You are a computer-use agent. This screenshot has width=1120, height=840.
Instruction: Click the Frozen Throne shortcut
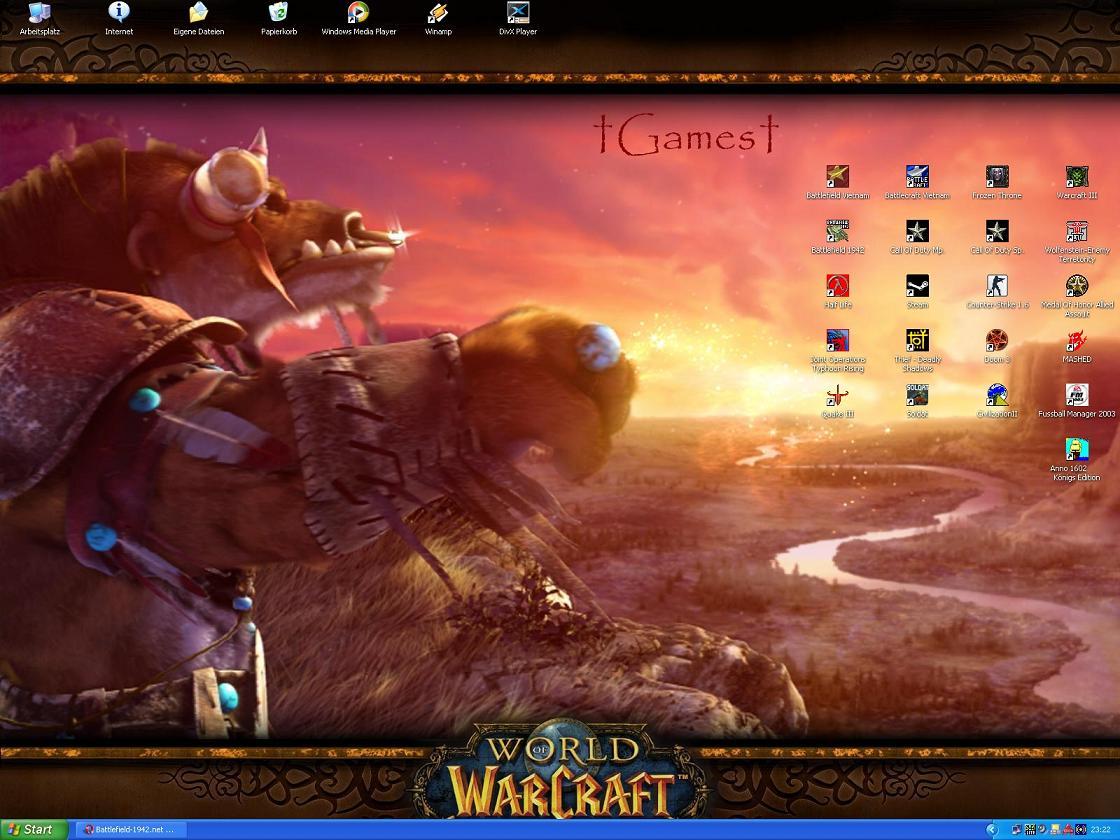tap(997, 178)
